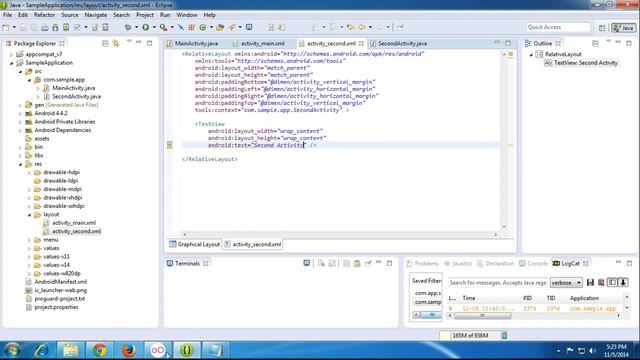Switch to the Java perspective button

[x=623, y=28]
